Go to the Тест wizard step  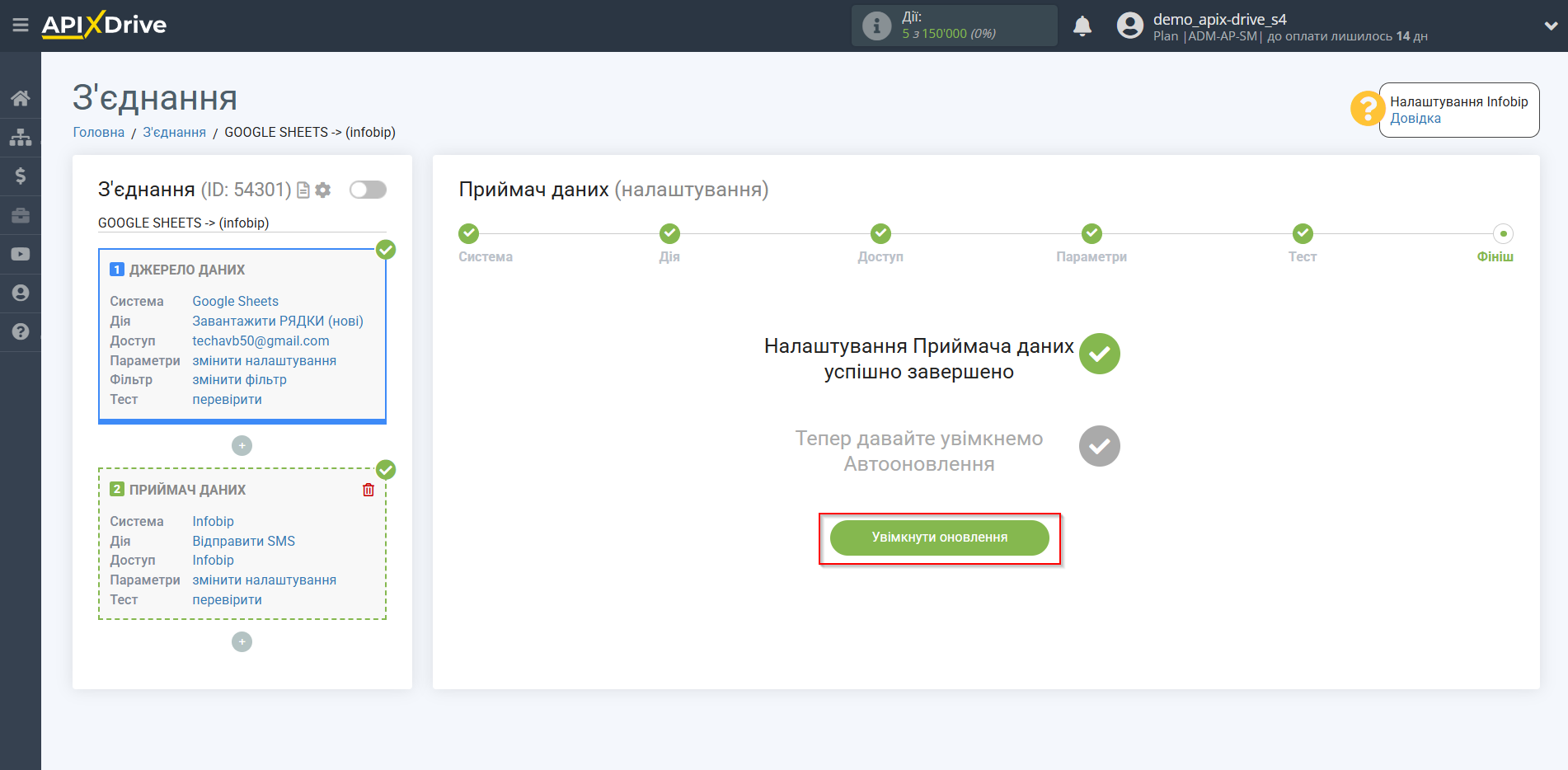(x=1303, y=234)
